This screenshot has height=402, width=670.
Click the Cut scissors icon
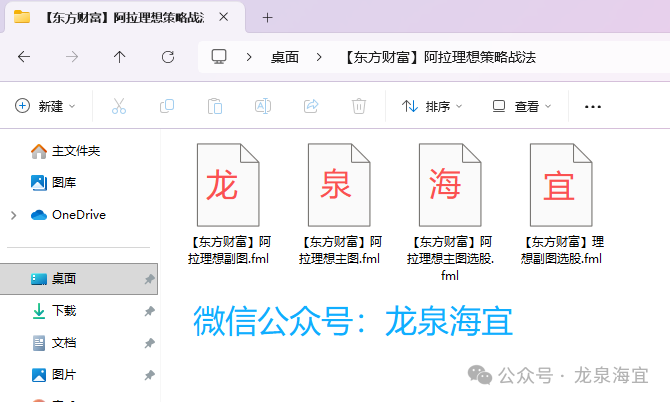coord(119,106)
